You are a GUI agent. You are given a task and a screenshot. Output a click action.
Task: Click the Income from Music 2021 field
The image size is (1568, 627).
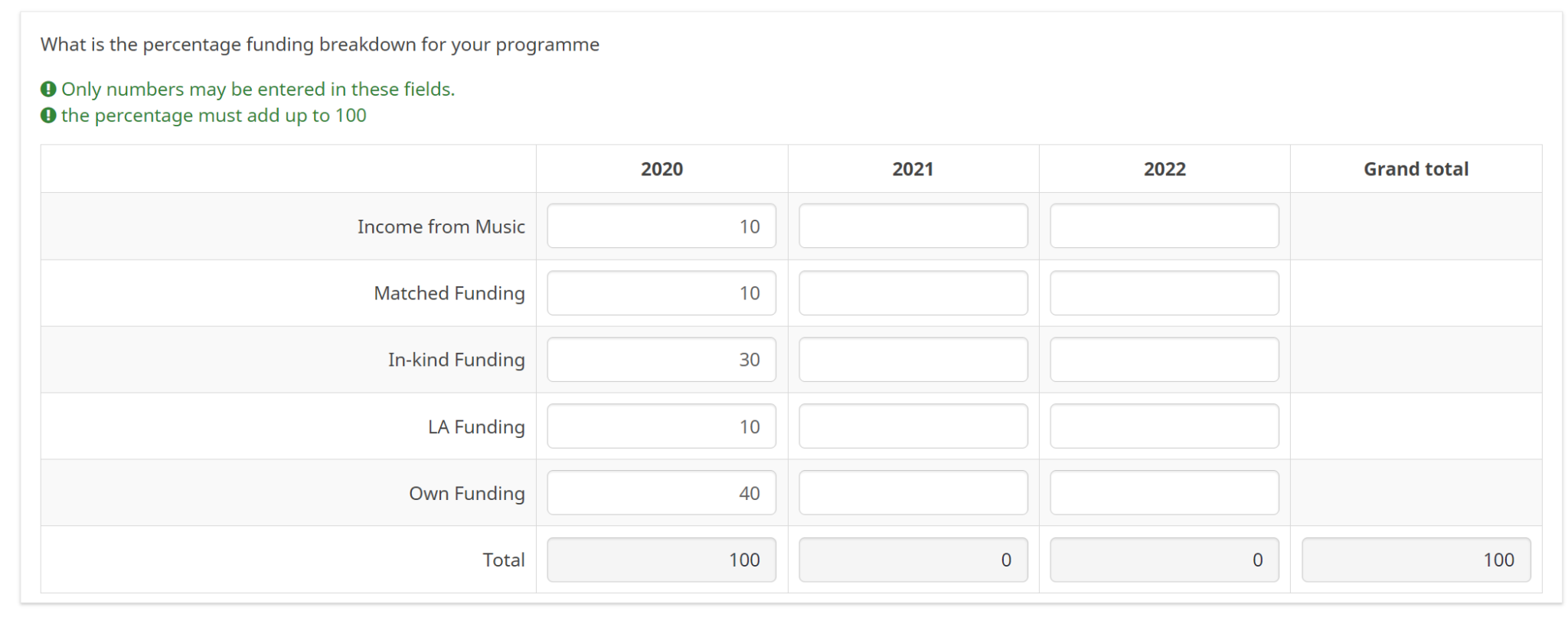tap(913, 226)
